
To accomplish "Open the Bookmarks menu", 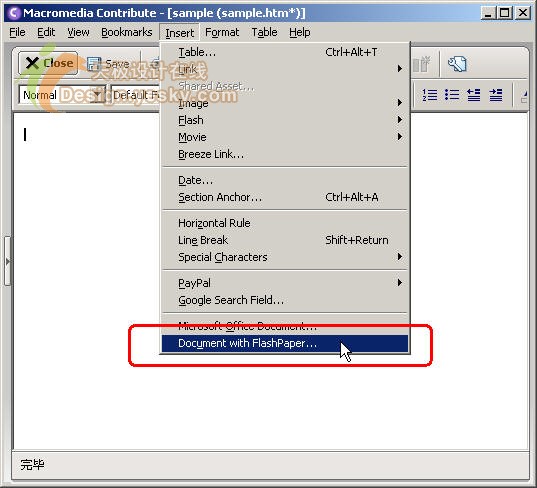I will [127, 32].
